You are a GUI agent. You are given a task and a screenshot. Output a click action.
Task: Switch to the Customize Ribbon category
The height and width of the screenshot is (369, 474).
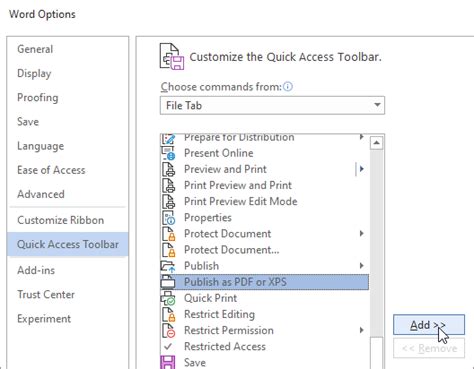(61, 220)
